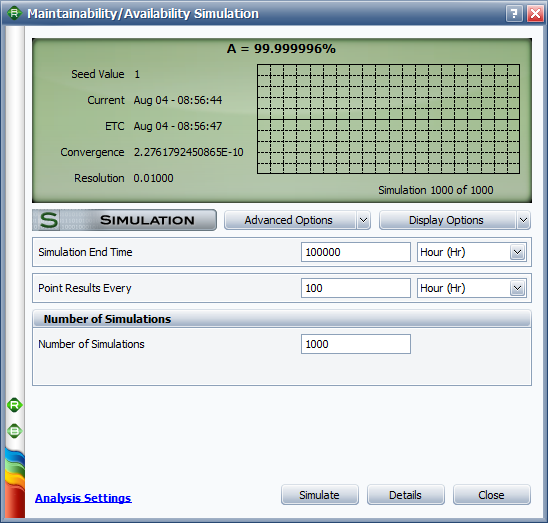Click the title bar application logo icon
The height and width of the screenshot is (523, 548).
point(14,14)
